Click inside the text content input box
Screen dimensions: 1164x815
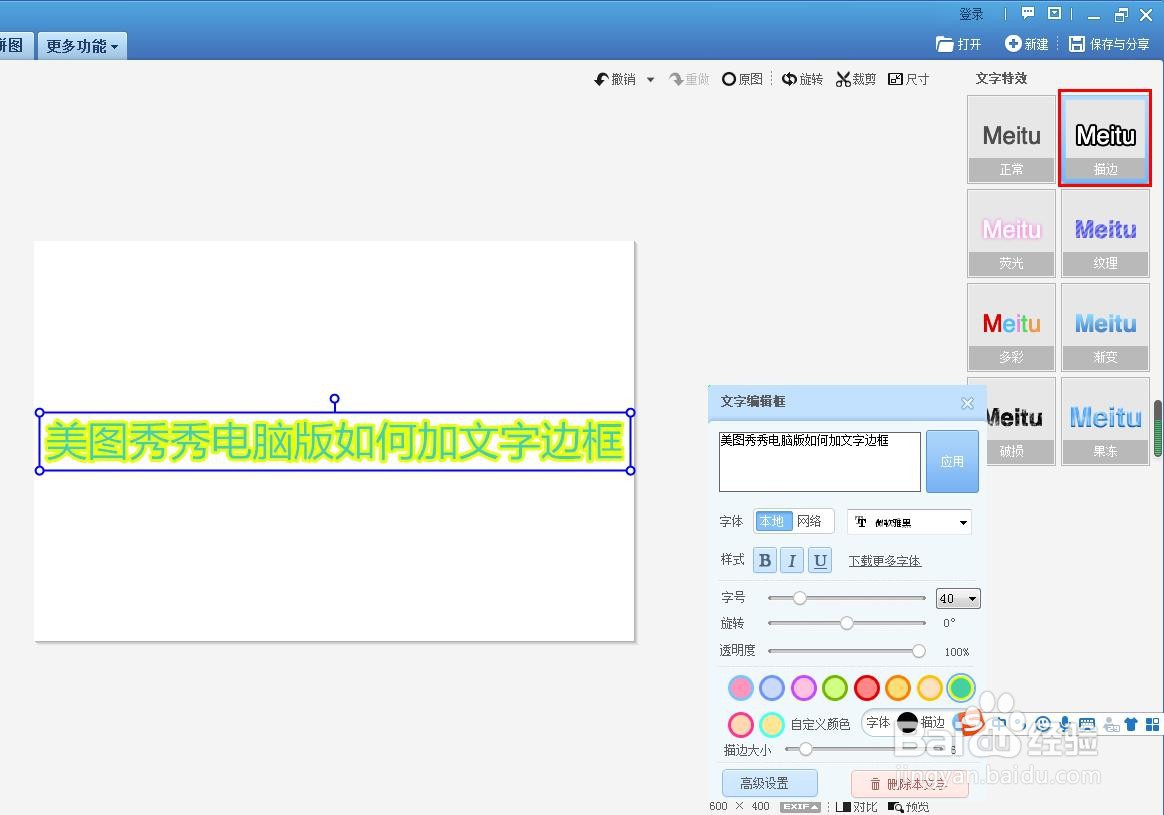click(820, 462)
